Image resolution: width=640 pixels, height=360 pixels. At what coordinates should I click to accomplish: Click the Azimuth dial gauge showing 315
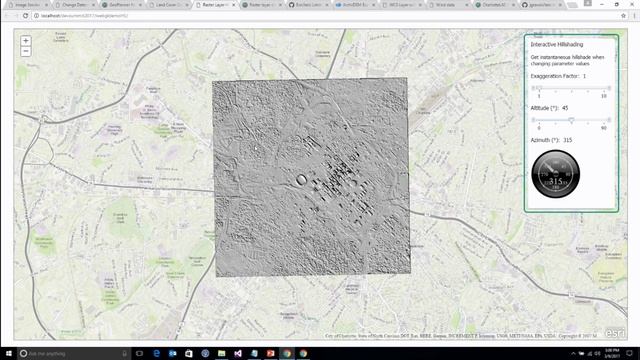(555, 174)
